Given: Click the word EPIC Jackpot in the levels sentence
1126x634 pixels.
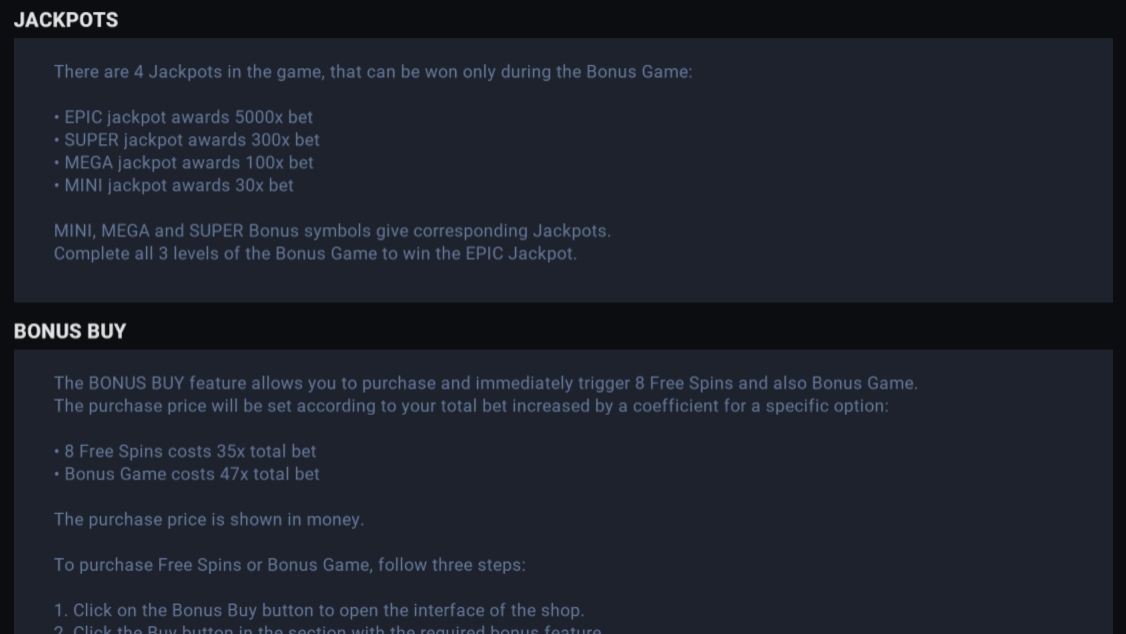Looking at the screenshot, I should [520, 253].
